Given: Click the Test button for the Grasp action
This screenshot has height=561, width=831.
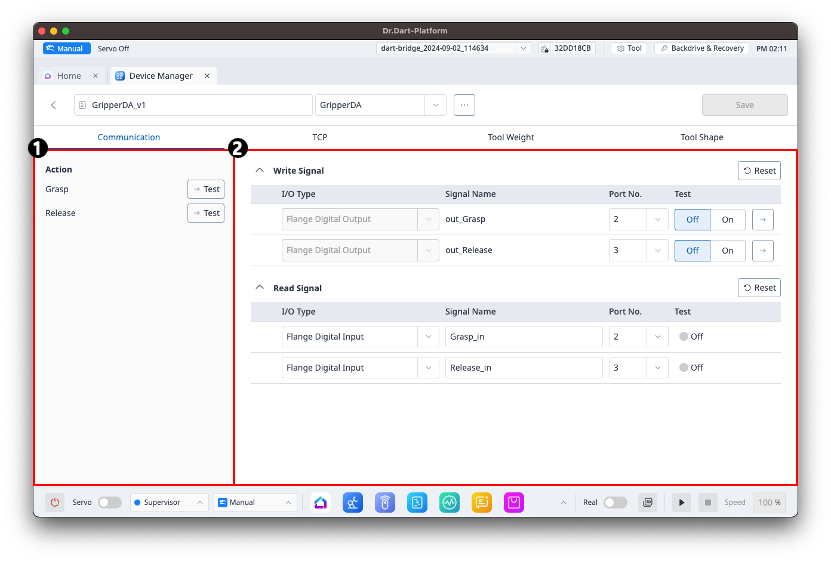Looking at the screenshot, I should click(x=206, y=189).
